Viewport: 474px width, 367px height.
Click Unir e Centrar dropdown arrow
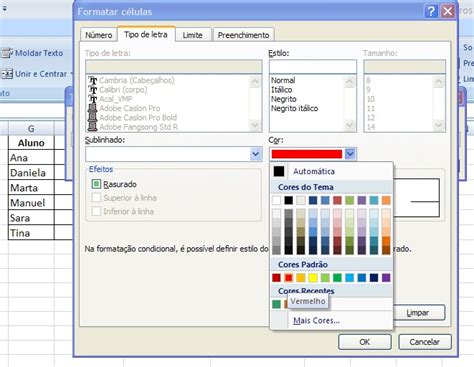[x=71, y=74]
